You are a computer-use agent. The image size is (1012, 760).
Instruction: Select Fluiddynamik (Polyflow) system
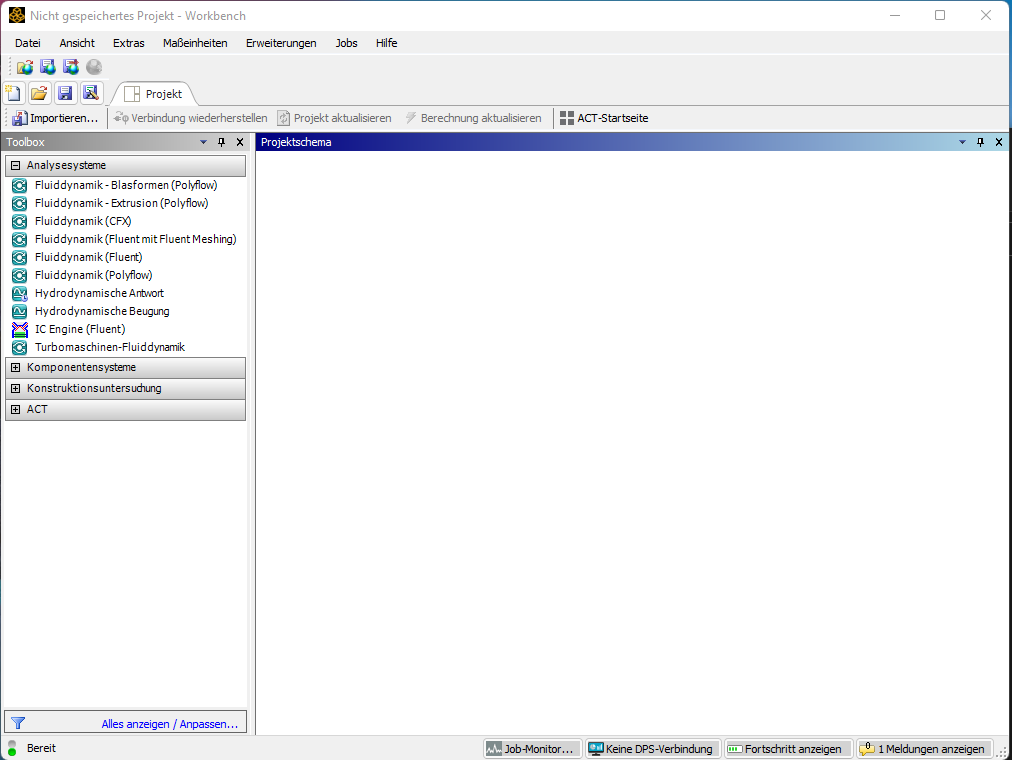pyautogui.click(x=94, y=275)
